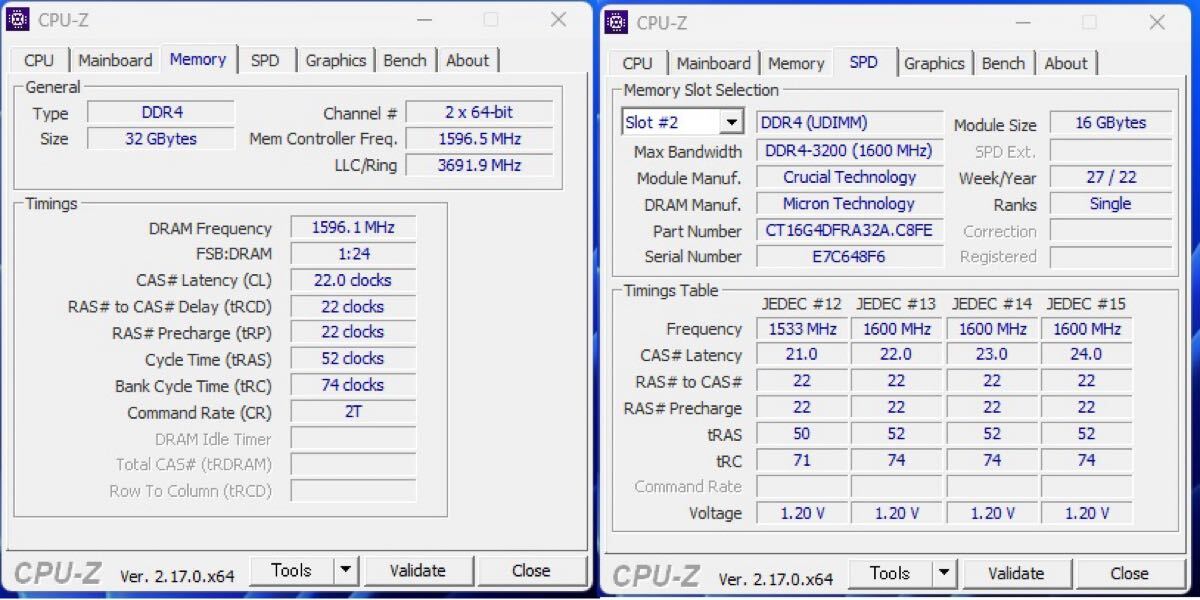Open the SPD tab in left window
Viewport: 1200px width, 600px height.
pyautogui.click(x=265, y=60)
